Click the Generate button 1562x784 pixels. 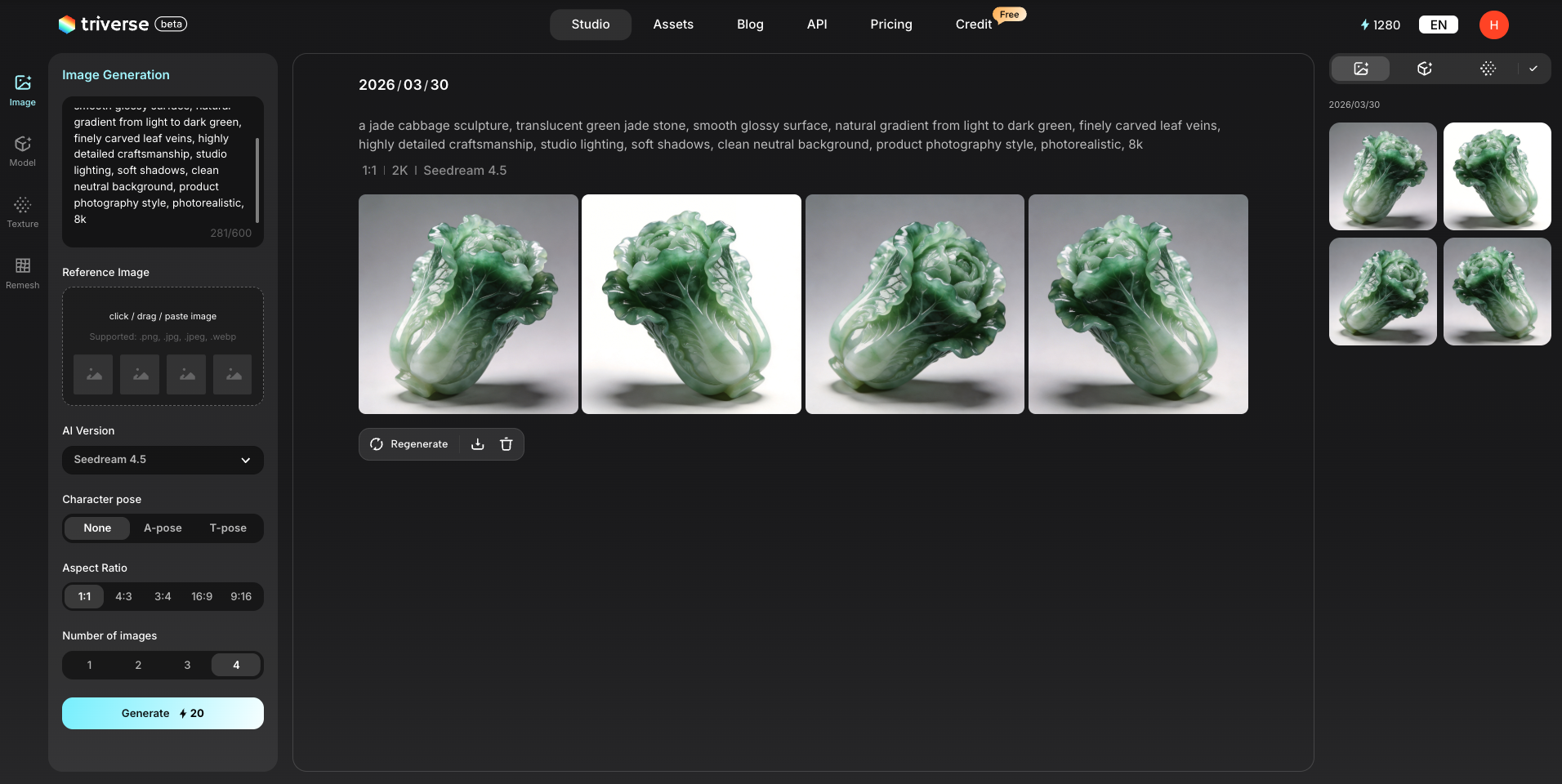point(163,713)
